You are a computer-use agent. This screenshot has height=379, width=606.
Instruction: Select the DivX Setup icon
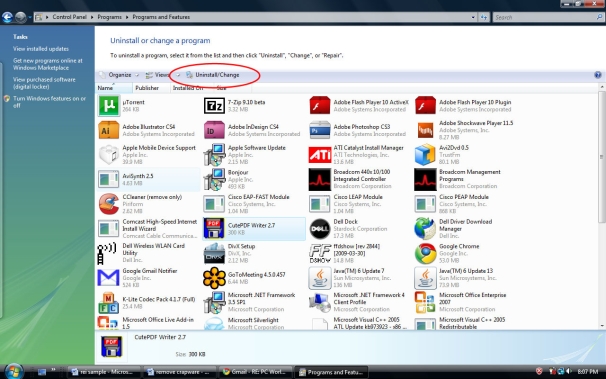(214, 253)
